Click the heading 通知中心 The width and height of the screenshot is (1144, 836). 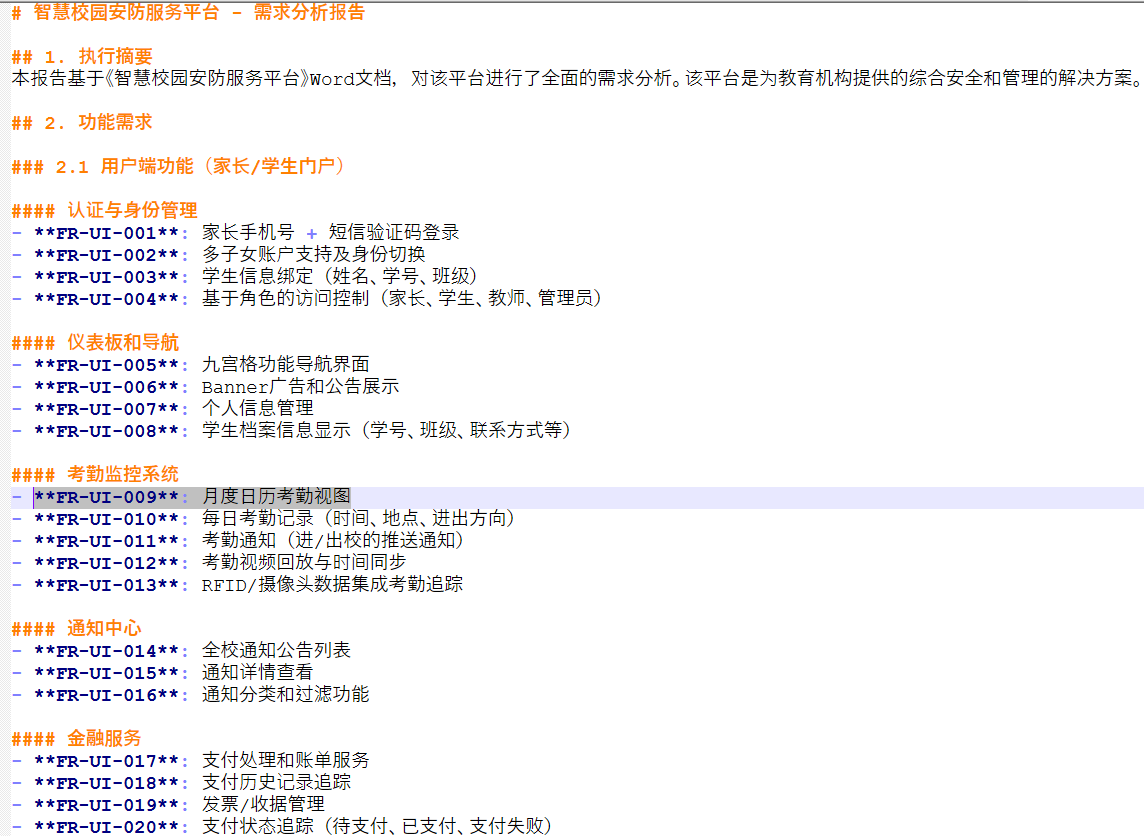[x=77, y=628]
